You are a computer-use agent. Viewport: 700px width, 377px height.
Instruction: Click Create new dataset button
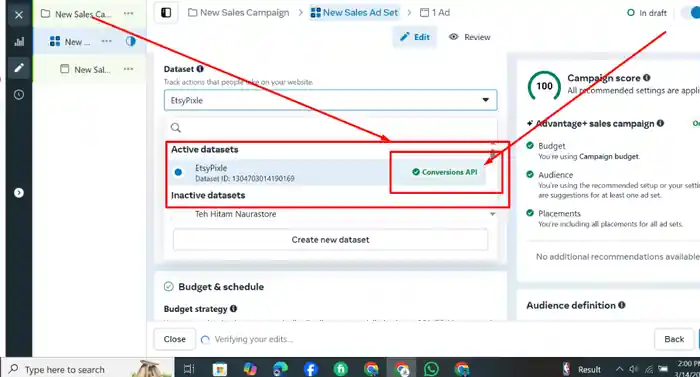[x=330, y=240]
